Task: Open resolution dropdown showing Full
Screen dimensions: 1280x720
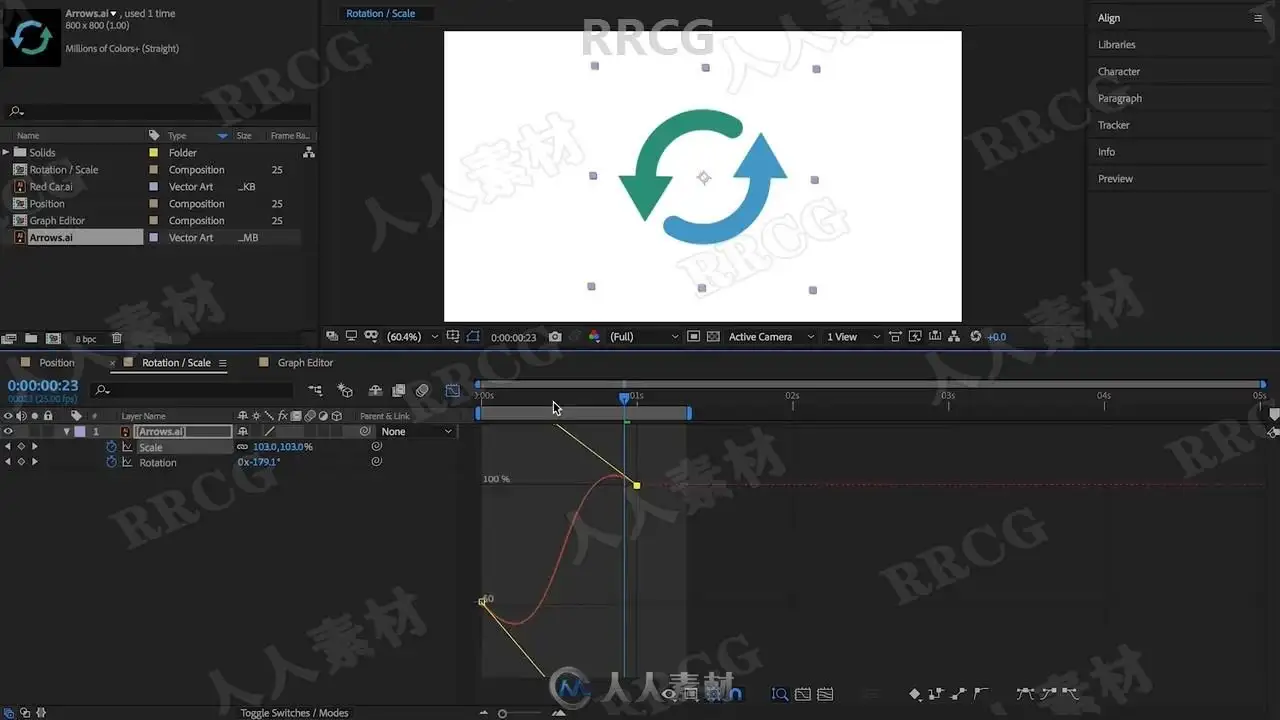Action: click(x=644, y=337)
